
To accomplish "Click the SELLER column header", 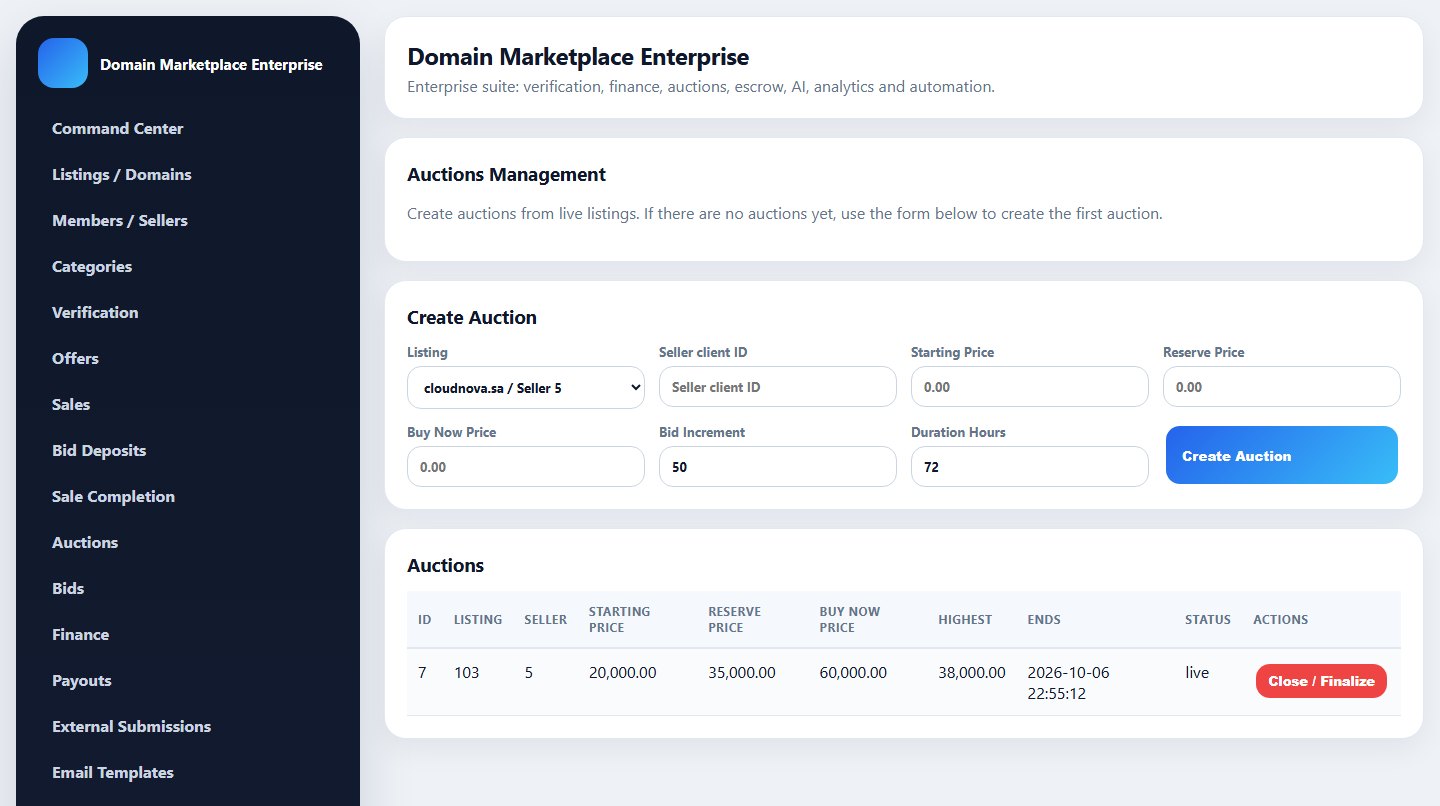I will click(546, 619).
